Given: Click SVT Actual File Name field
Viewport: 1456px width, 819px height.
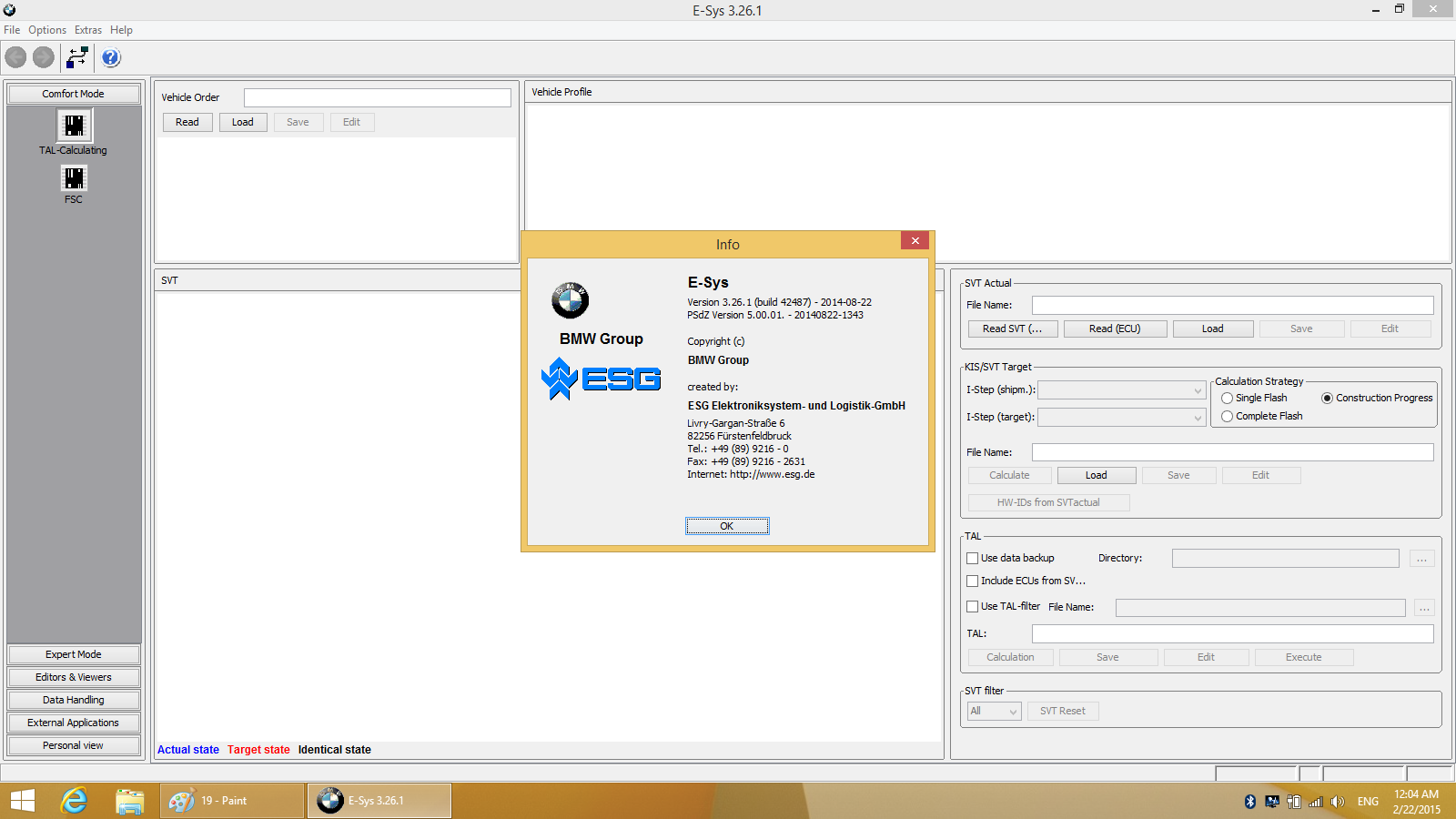Looking at the screenshot, I should [x=1233, y=305].
